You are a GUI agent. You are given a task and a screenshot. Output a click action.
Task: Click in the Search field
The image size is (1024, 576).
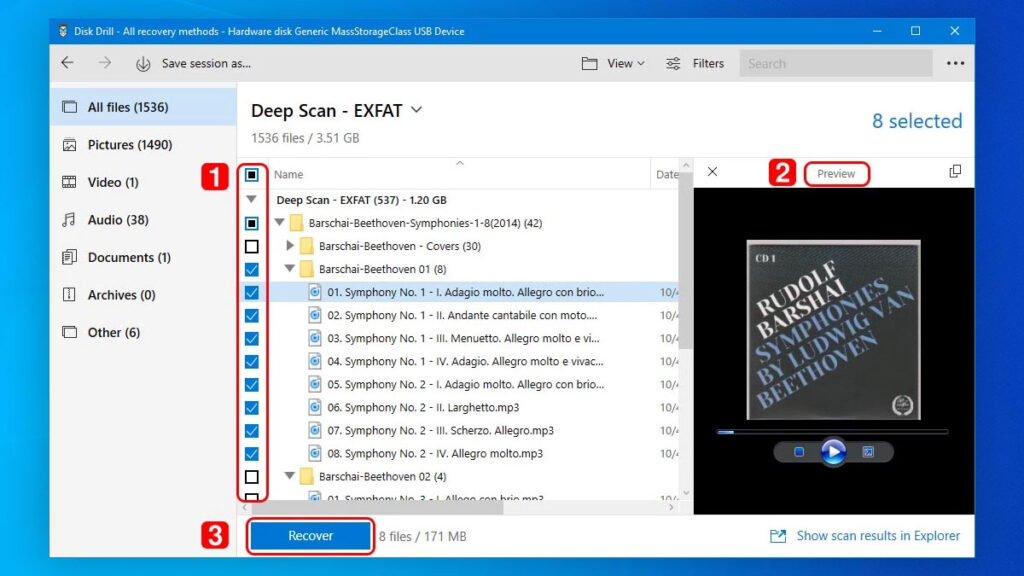point(835,63)
